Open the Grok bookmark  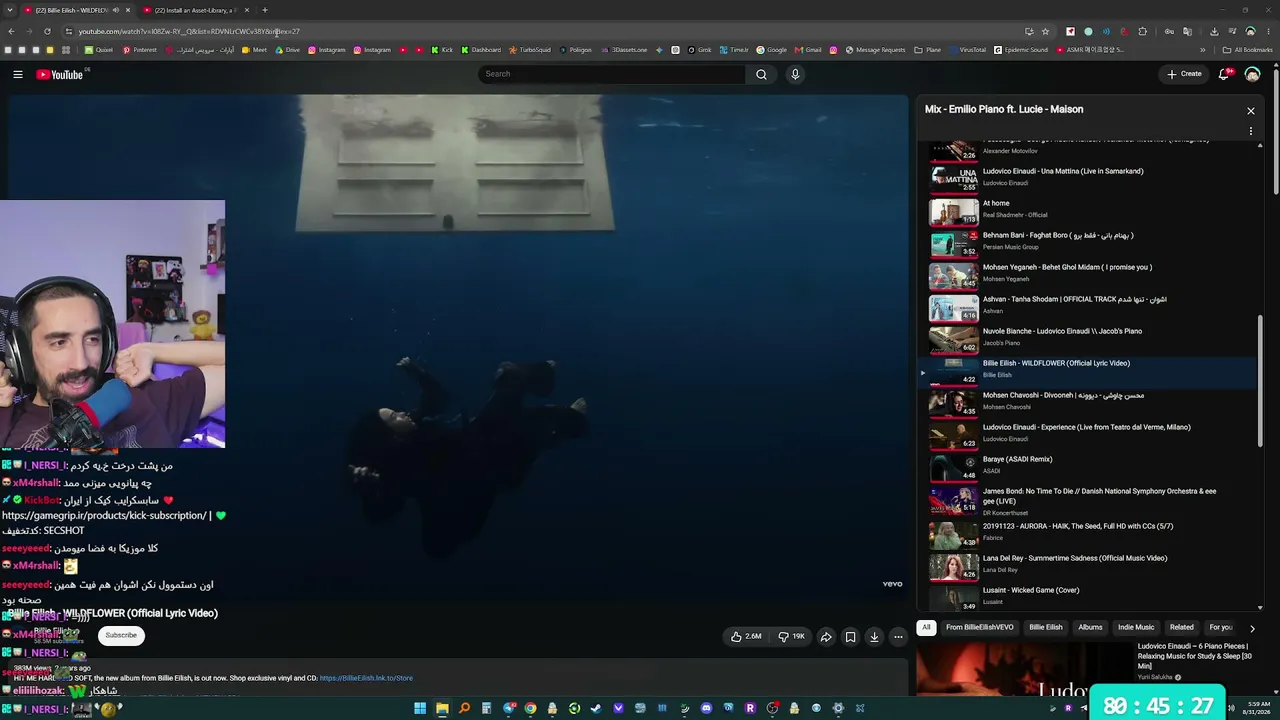click(700, 50)
